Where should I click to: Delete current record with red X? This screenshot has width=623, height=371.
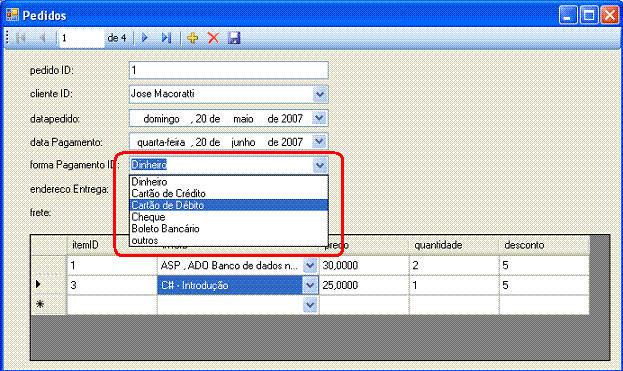[213, 38]
